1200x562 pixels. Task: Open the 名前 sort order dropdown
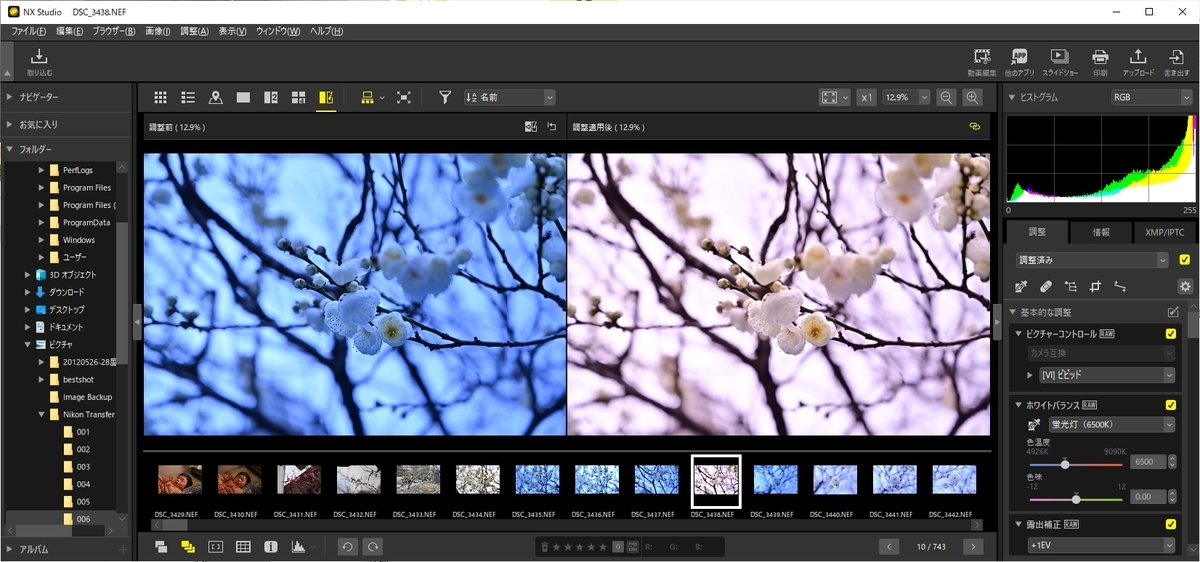click(509, 97)
